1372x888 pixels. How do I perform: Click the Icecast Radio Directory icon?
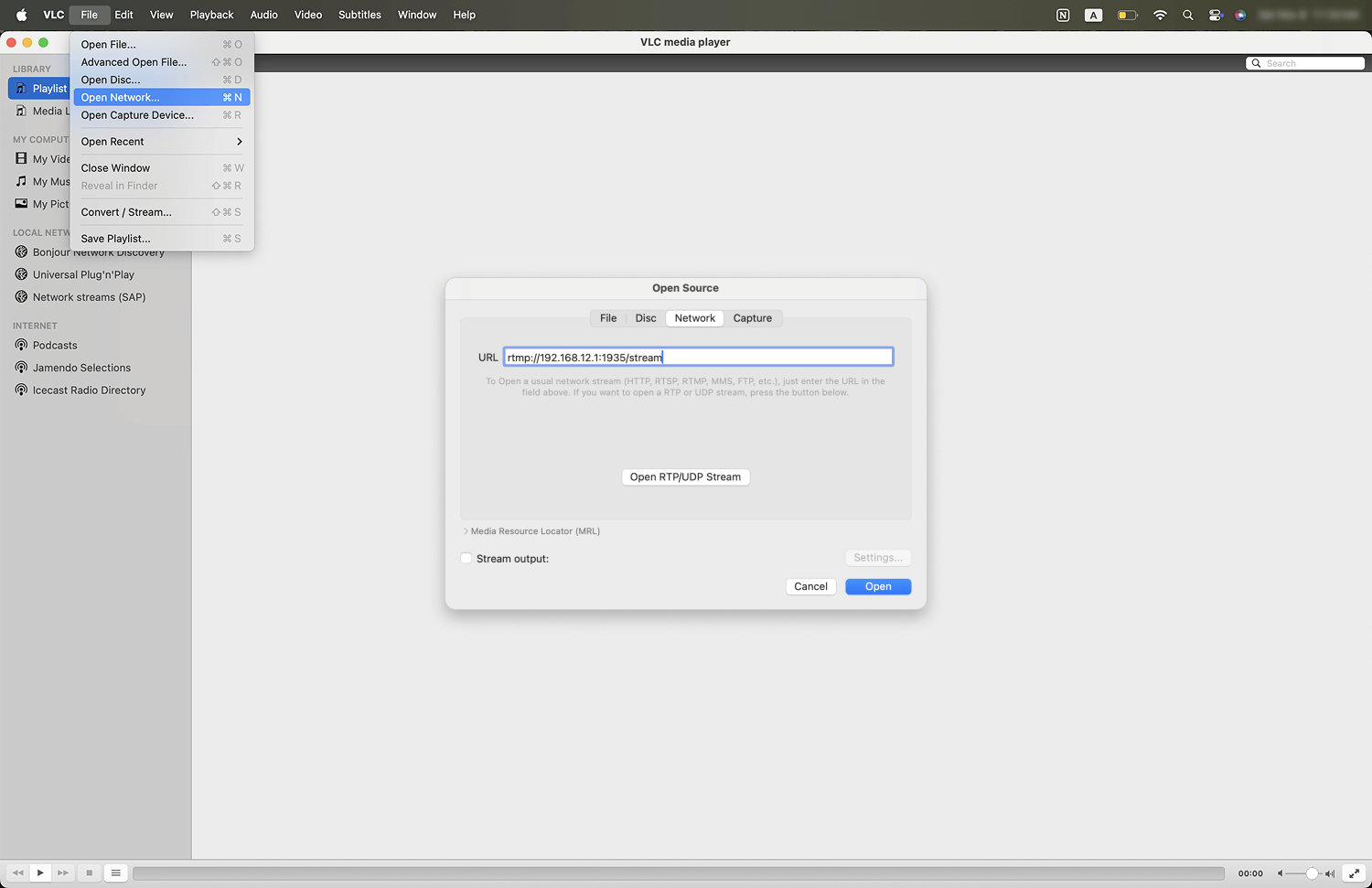[x=21, y=390]
